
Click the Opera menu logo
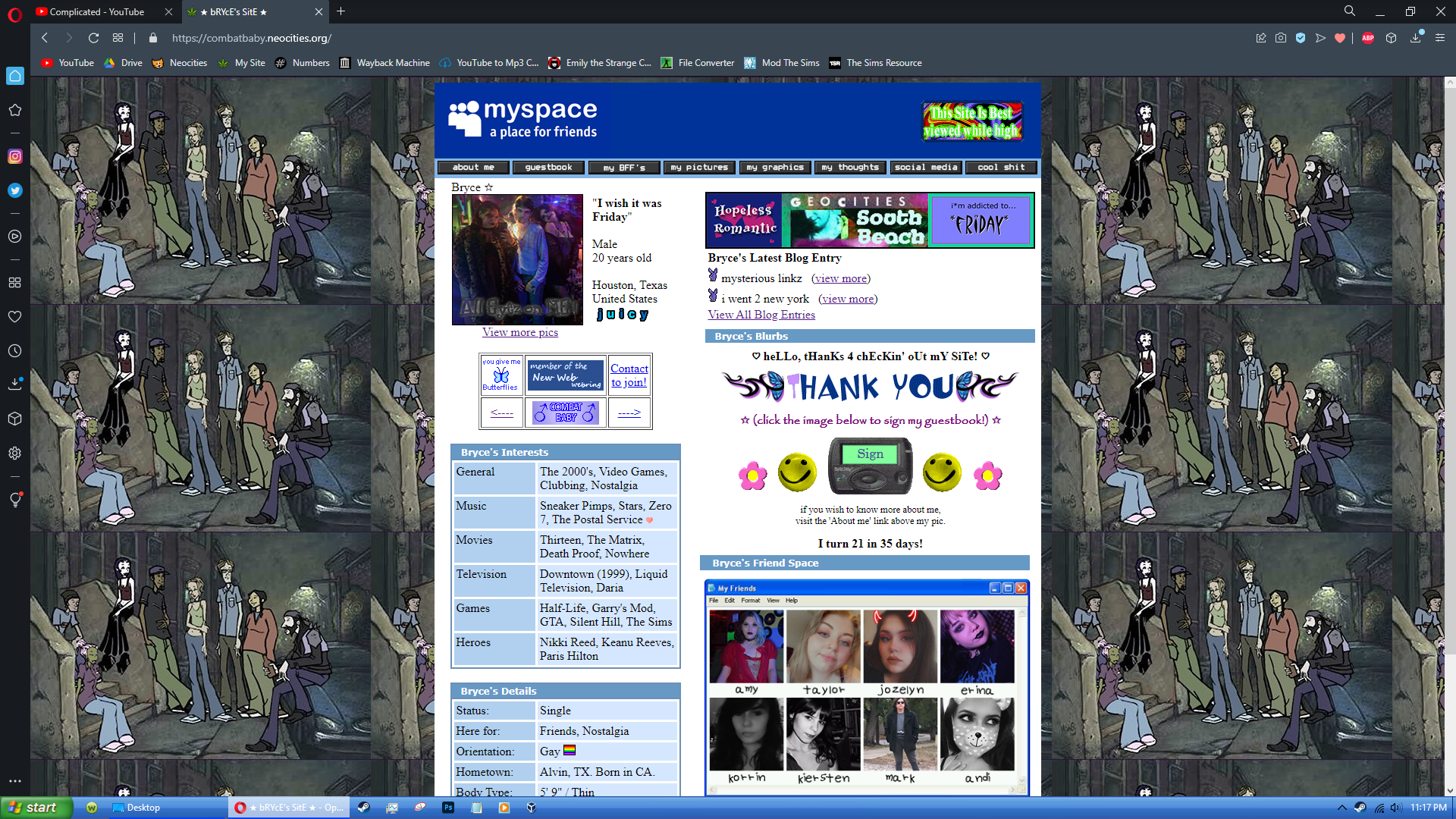point(14,13)
